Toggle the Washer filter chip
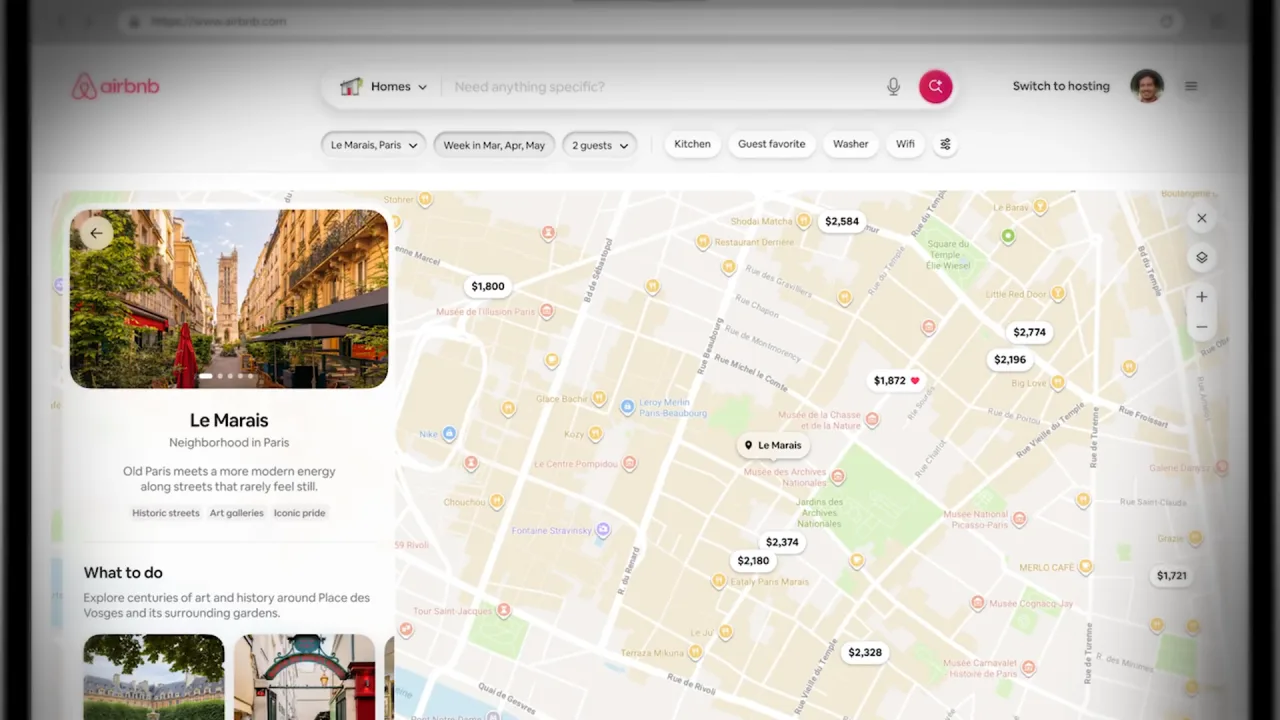1280x720 pixels. (850, 144)
